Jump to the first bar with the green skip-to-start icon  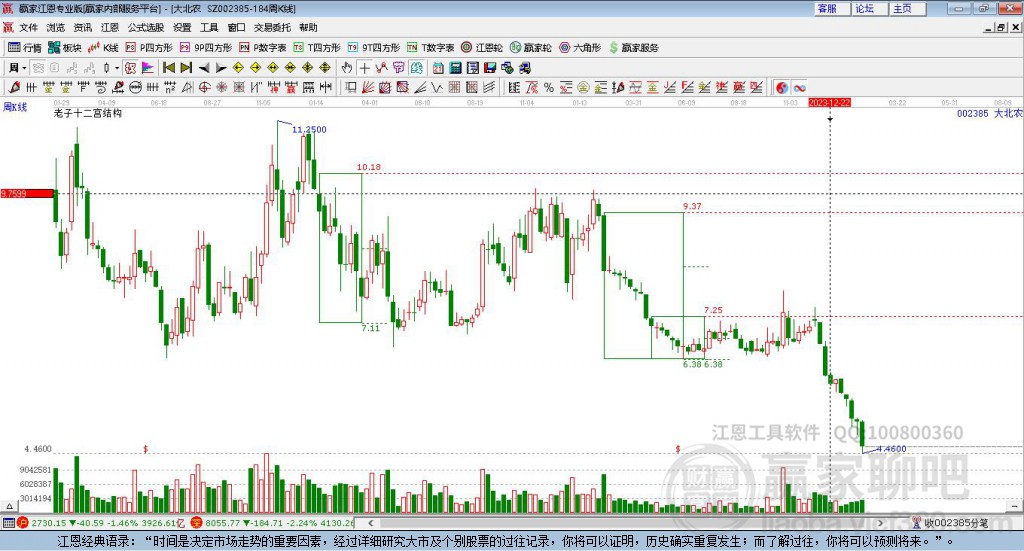pos(168,68)
